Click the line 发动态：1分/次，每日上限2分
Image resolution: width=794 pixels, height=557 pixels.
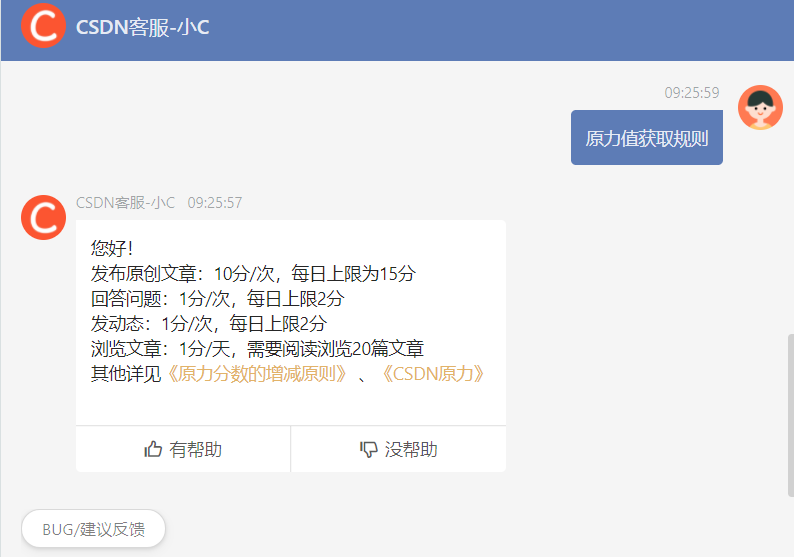pos(209,324)
